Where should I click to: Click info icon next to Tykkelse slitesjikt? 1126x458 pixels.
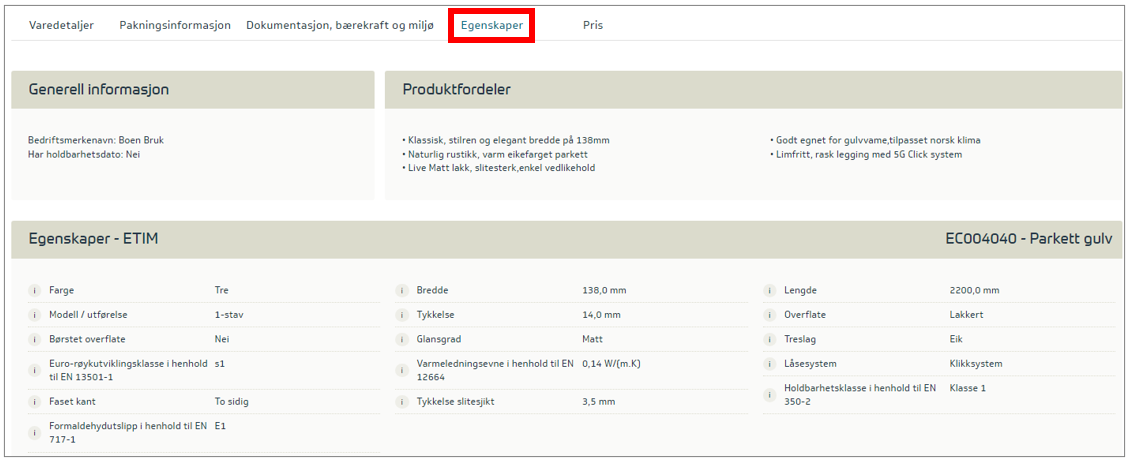pyautogui.click(x=402, y=402)
